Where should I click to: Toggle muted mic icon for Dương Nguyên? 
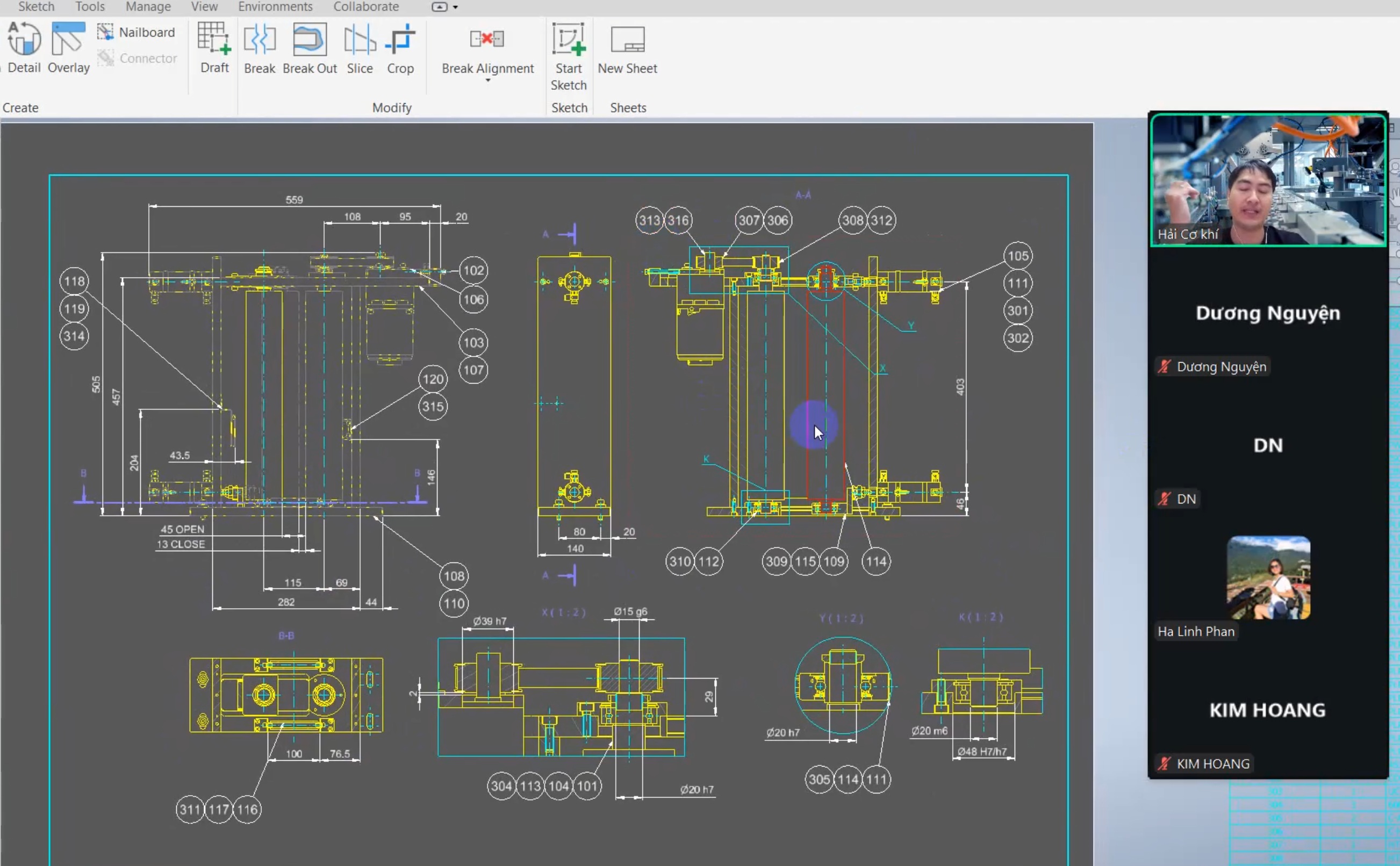pos(1164,366)
